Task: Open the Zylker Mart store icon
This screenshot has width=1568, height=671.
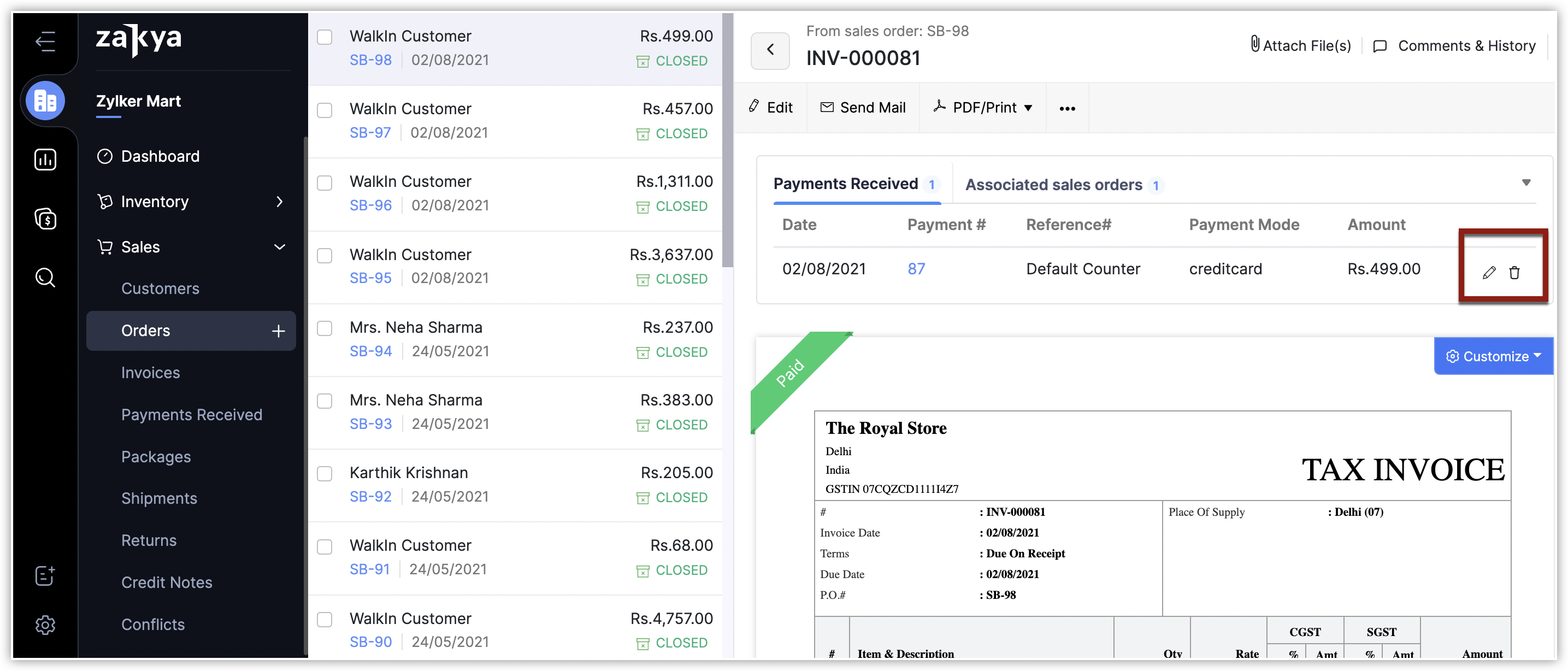Action: pyautogui.click(x=45, y=101)
